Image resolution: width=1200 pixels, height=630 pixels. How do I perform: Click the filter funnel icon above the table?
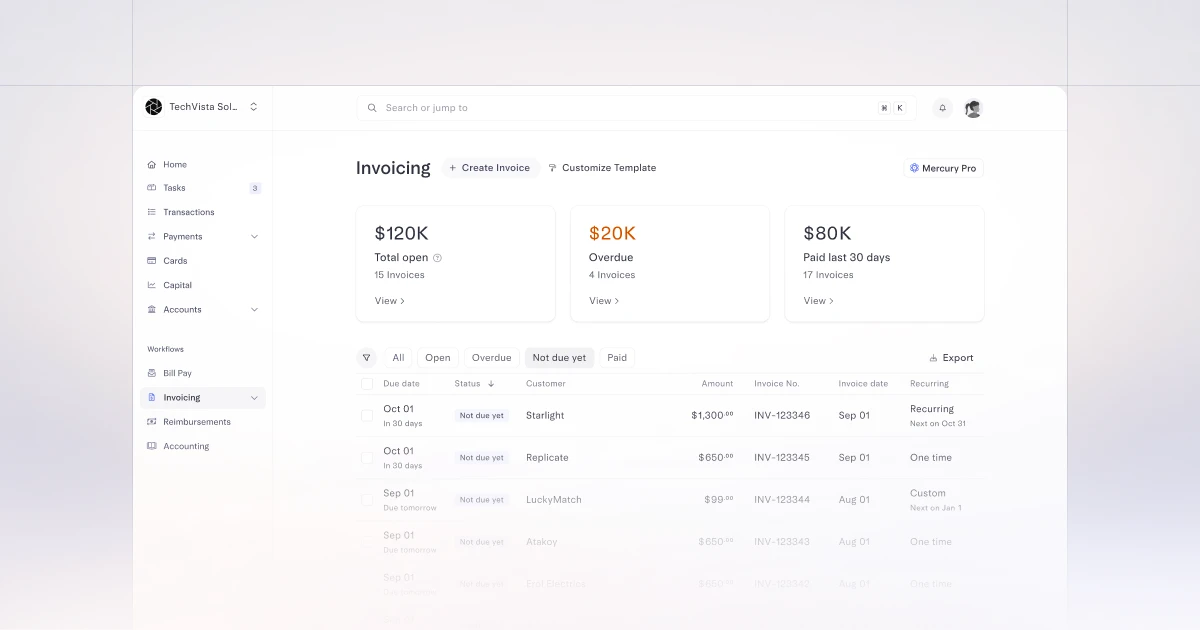(x=367, y=357)
